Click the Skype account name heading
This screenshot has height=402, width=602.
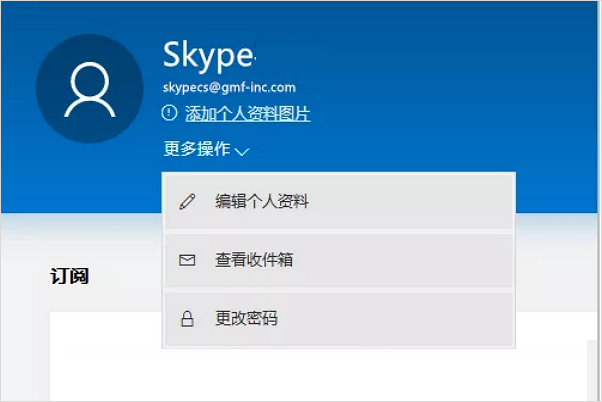208,56
